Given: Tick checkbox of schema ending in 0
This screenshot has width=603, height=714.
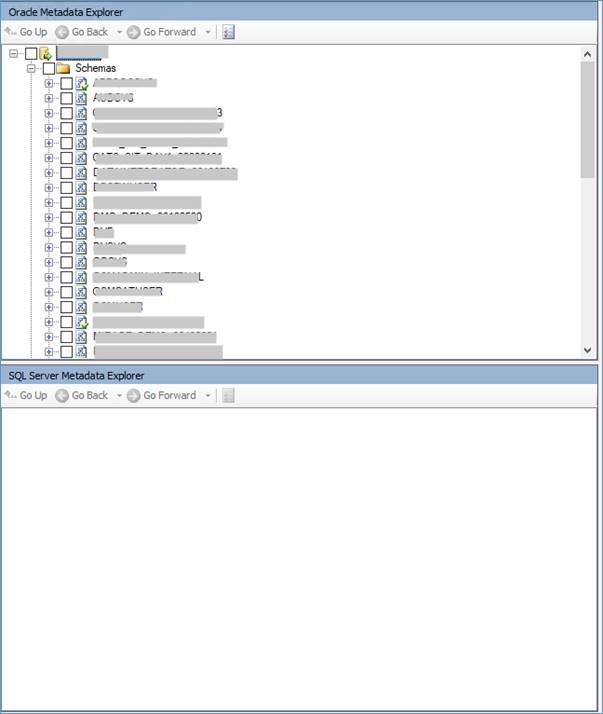Looking at the screenshot, I should 66,218.
